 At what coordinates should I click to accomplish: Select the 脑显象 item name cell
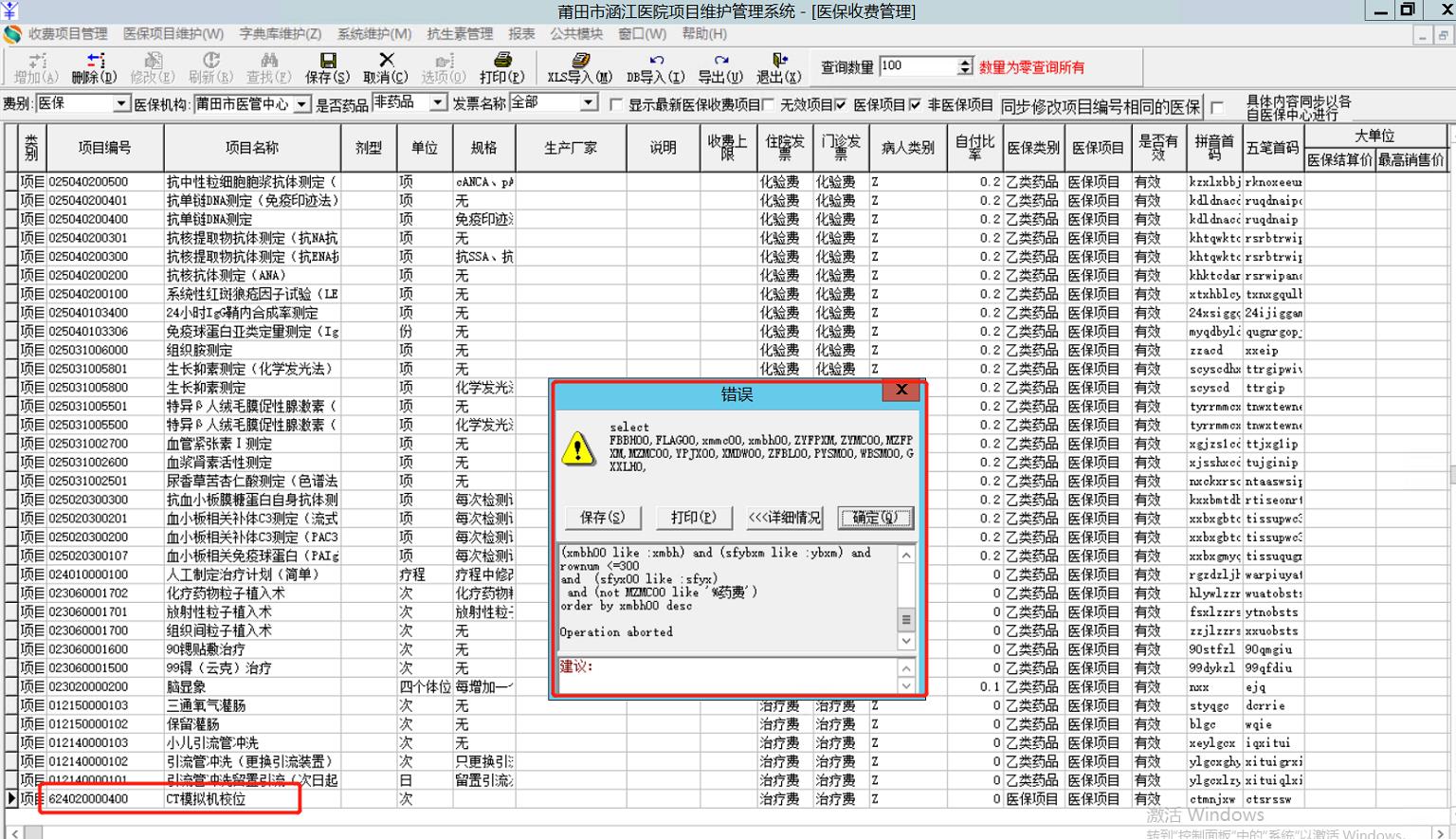click(252, 686)
